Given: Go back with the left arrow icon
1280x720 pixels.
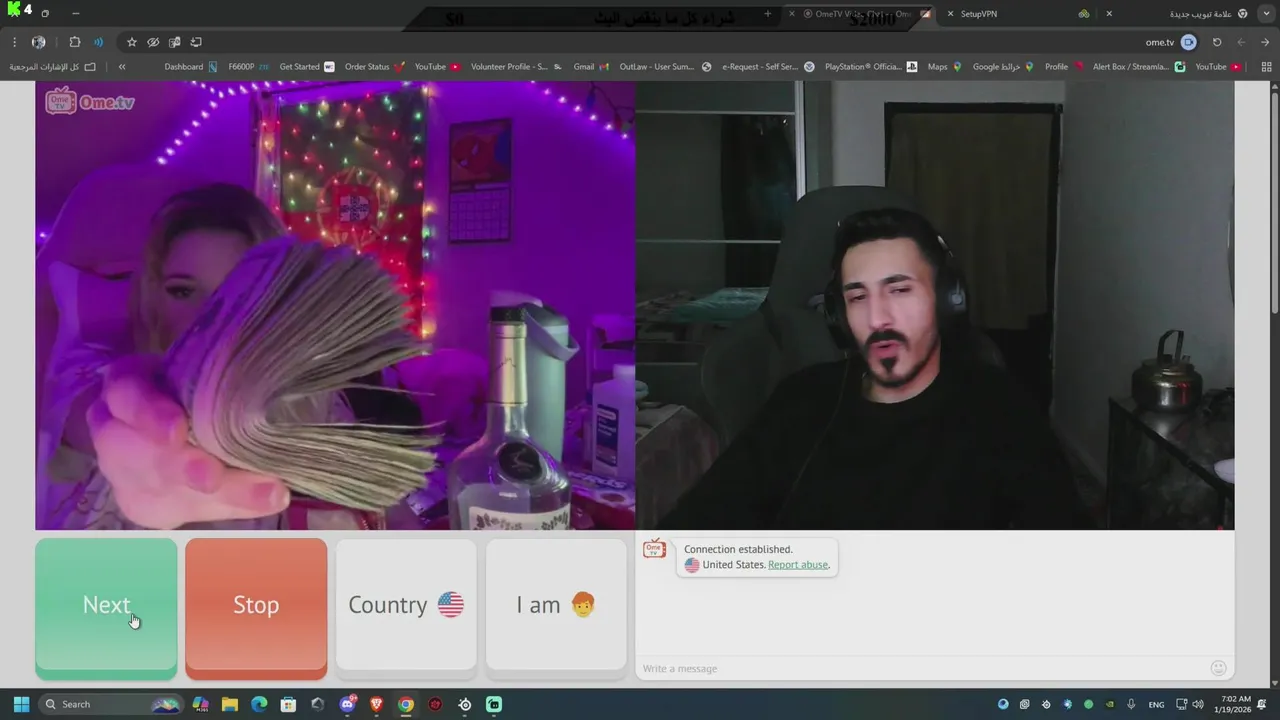Looking at the screenshot, I should click(1241, 42).
